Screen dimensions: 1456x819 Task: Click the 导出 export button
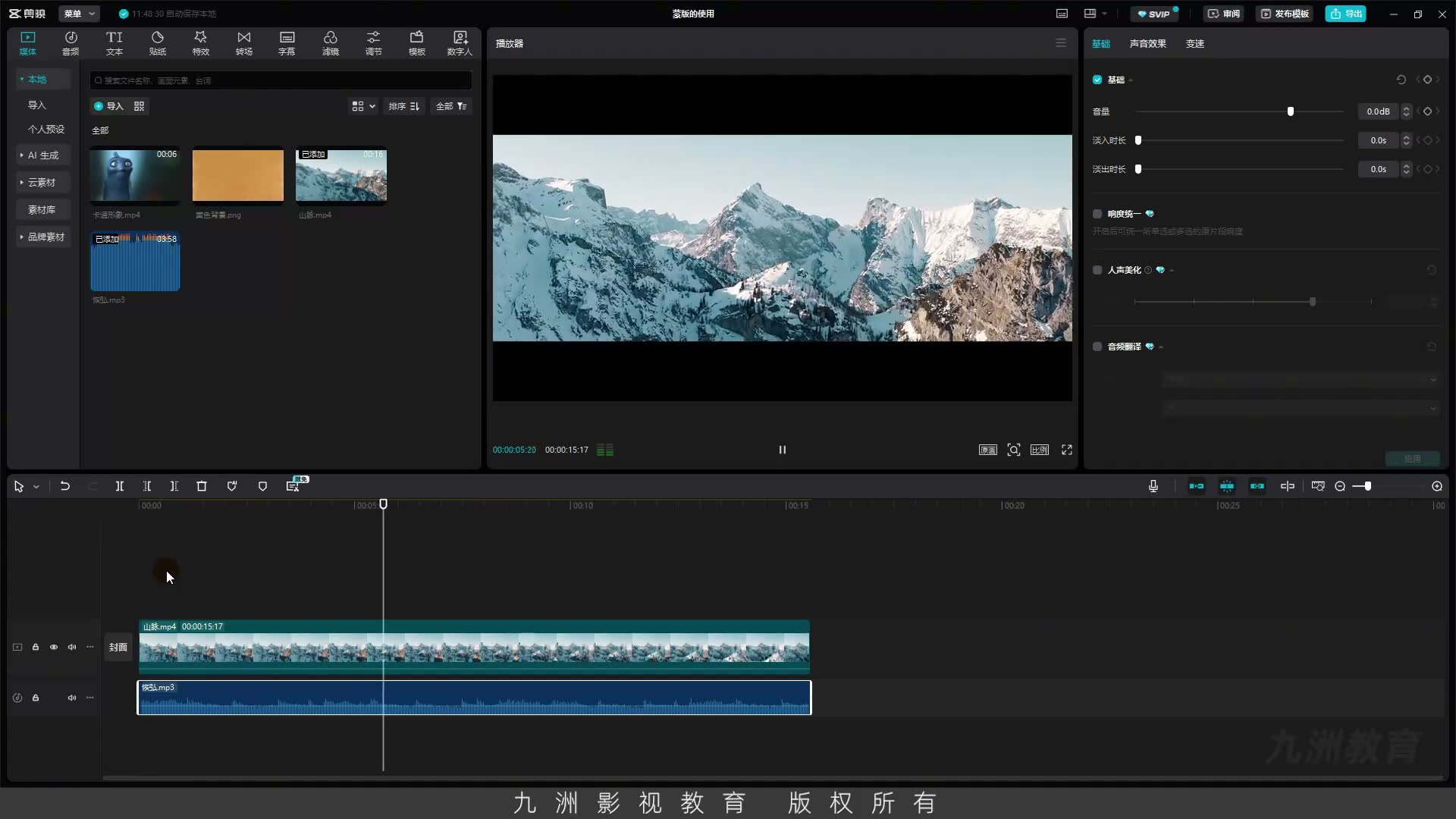coord(1346,14)
